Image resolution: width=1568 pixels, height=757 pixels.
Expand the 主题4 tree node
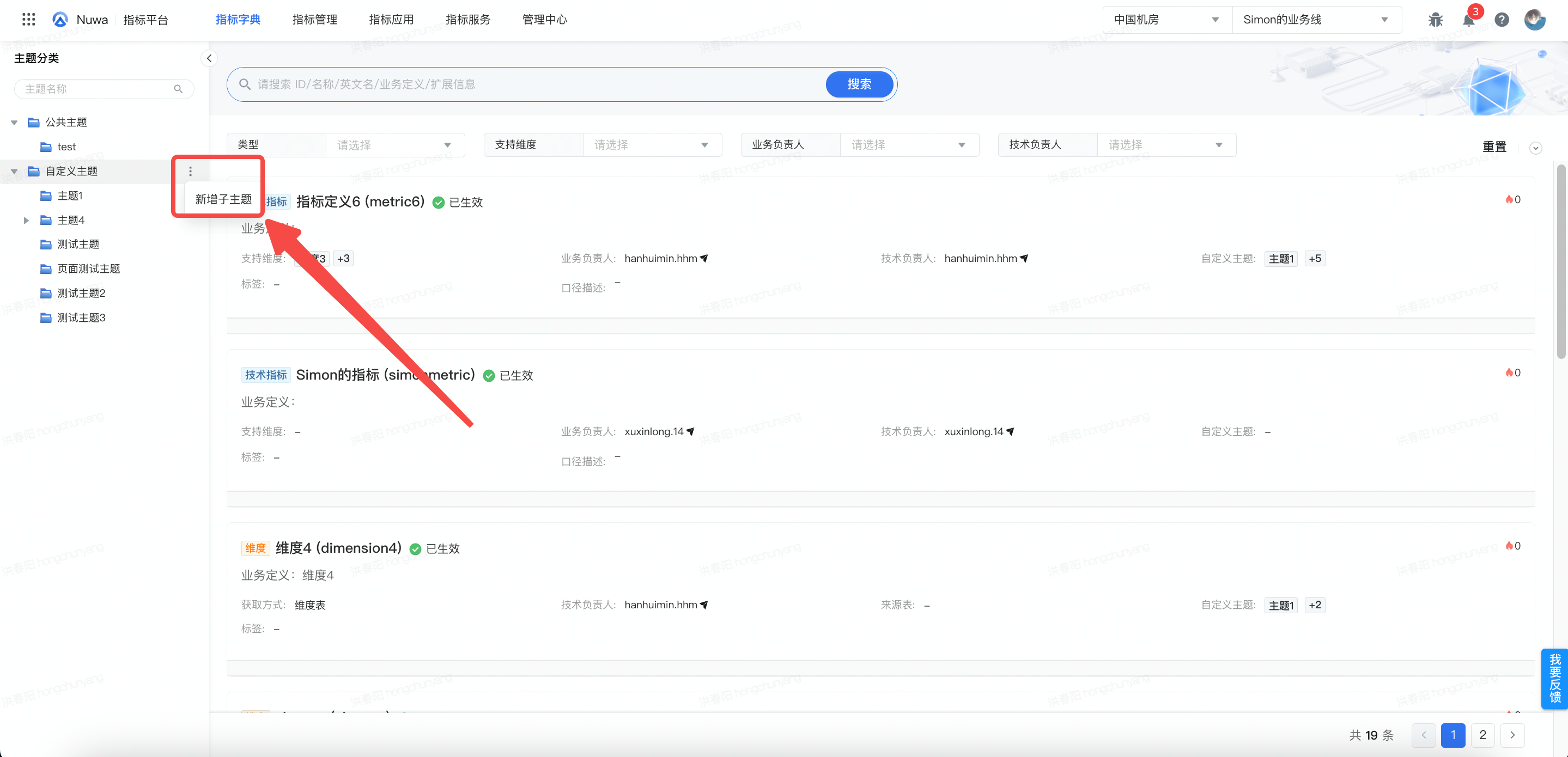coord(26,220)
